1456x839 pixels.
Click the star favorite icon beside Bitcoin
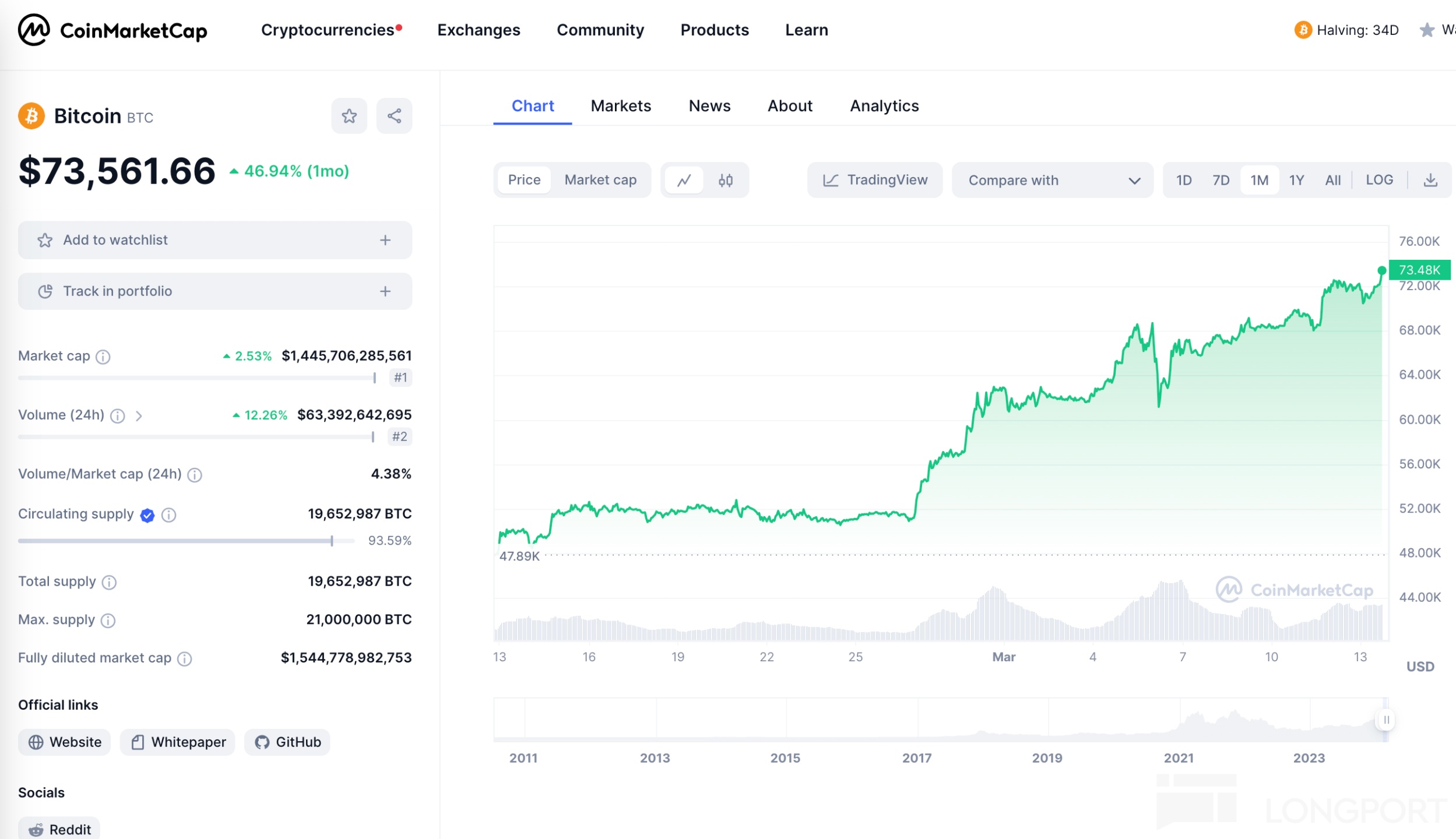coord(349,116)
